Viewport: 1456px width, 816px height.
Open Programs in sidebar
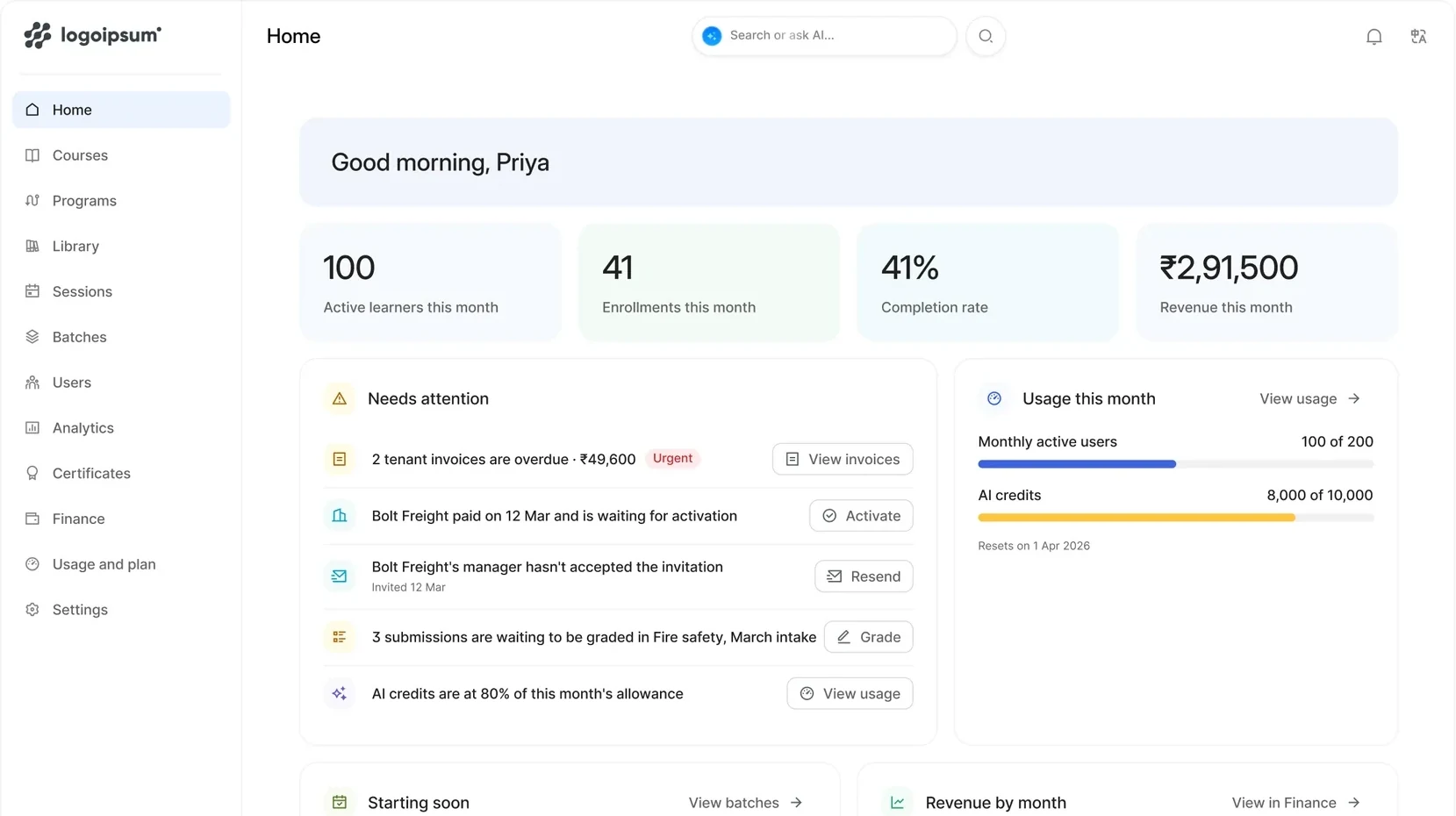coord(121,201)
